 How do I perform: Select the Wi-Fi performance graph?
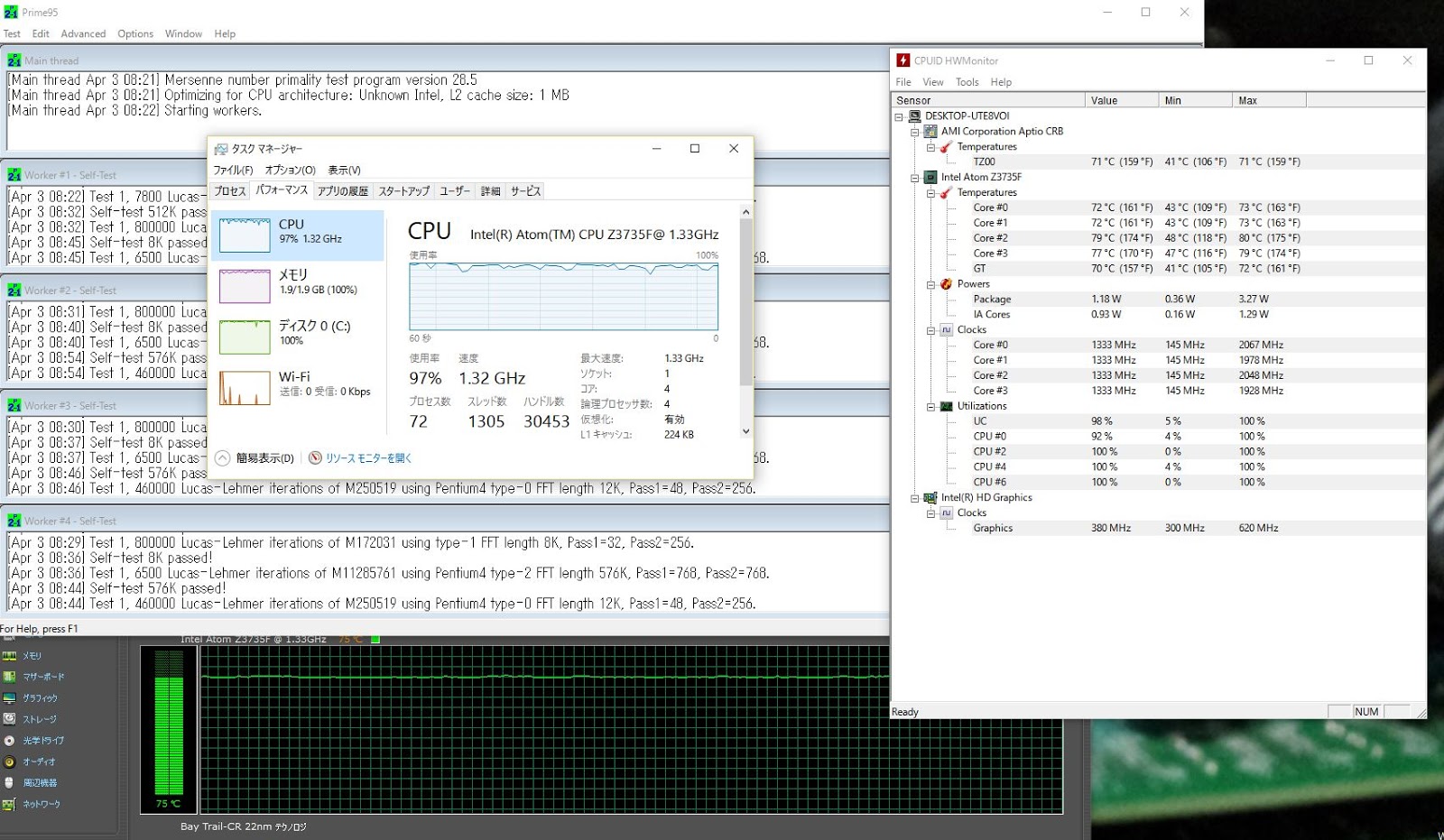click(x=299, y=388)
